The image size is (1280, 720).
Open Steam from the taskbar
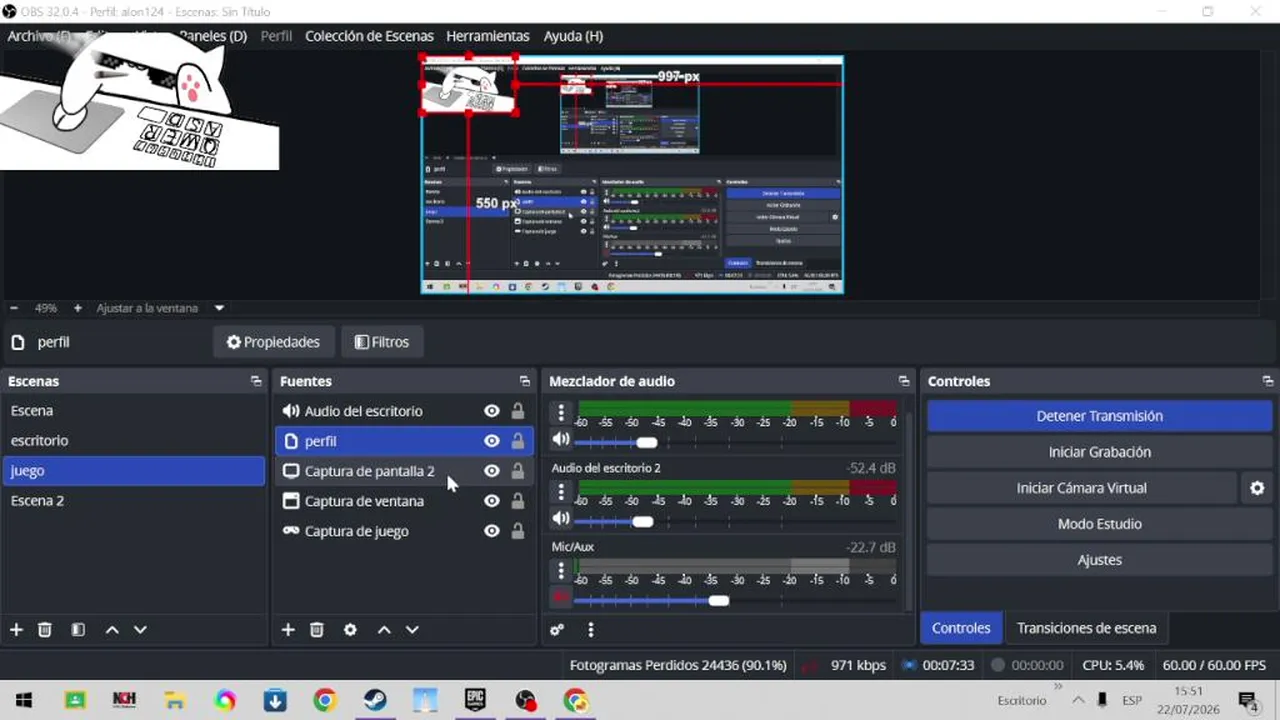click(375, 700)
